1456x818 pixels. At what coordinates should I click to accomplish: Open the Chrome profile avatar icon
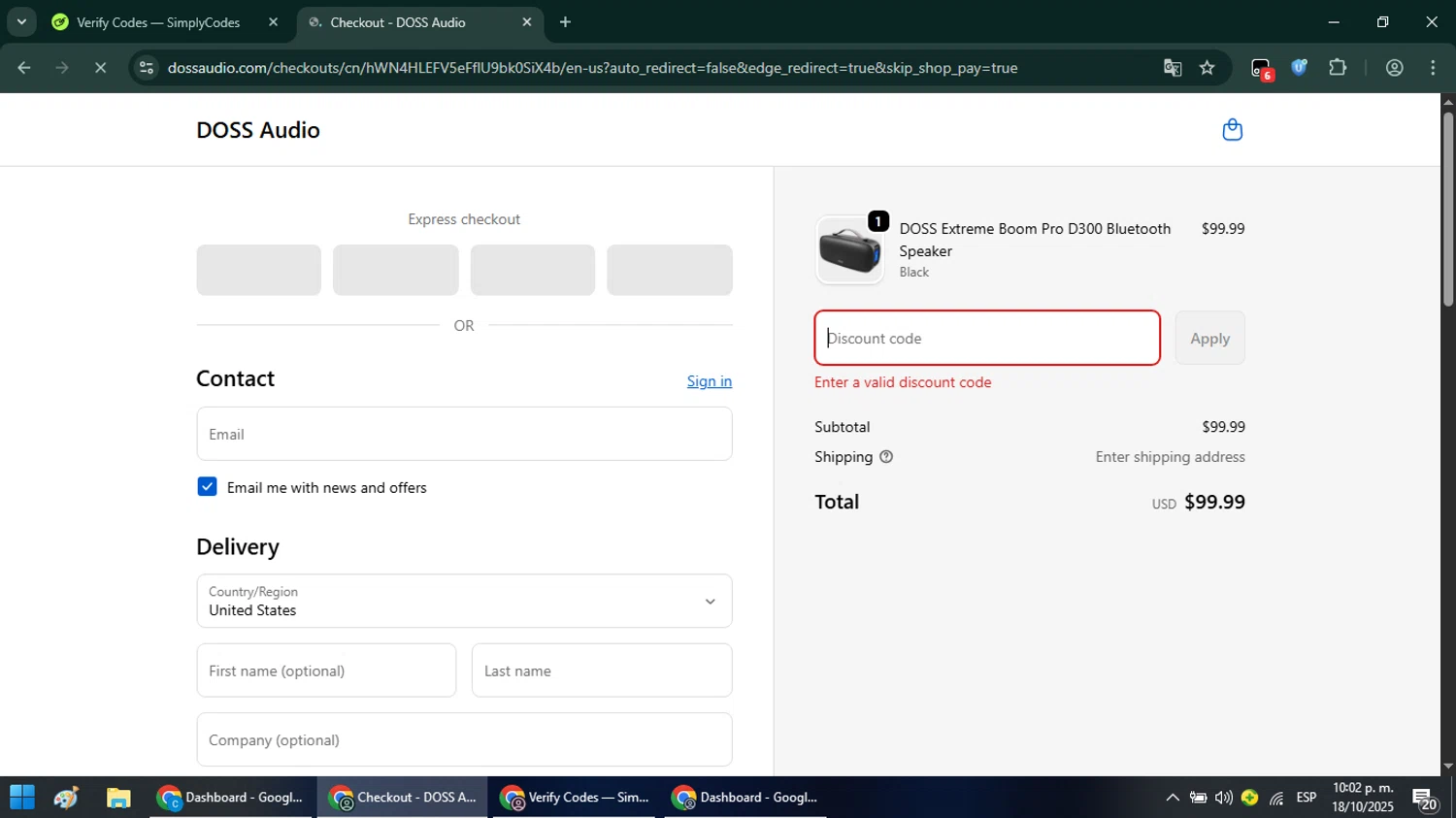click(1394, 68)
